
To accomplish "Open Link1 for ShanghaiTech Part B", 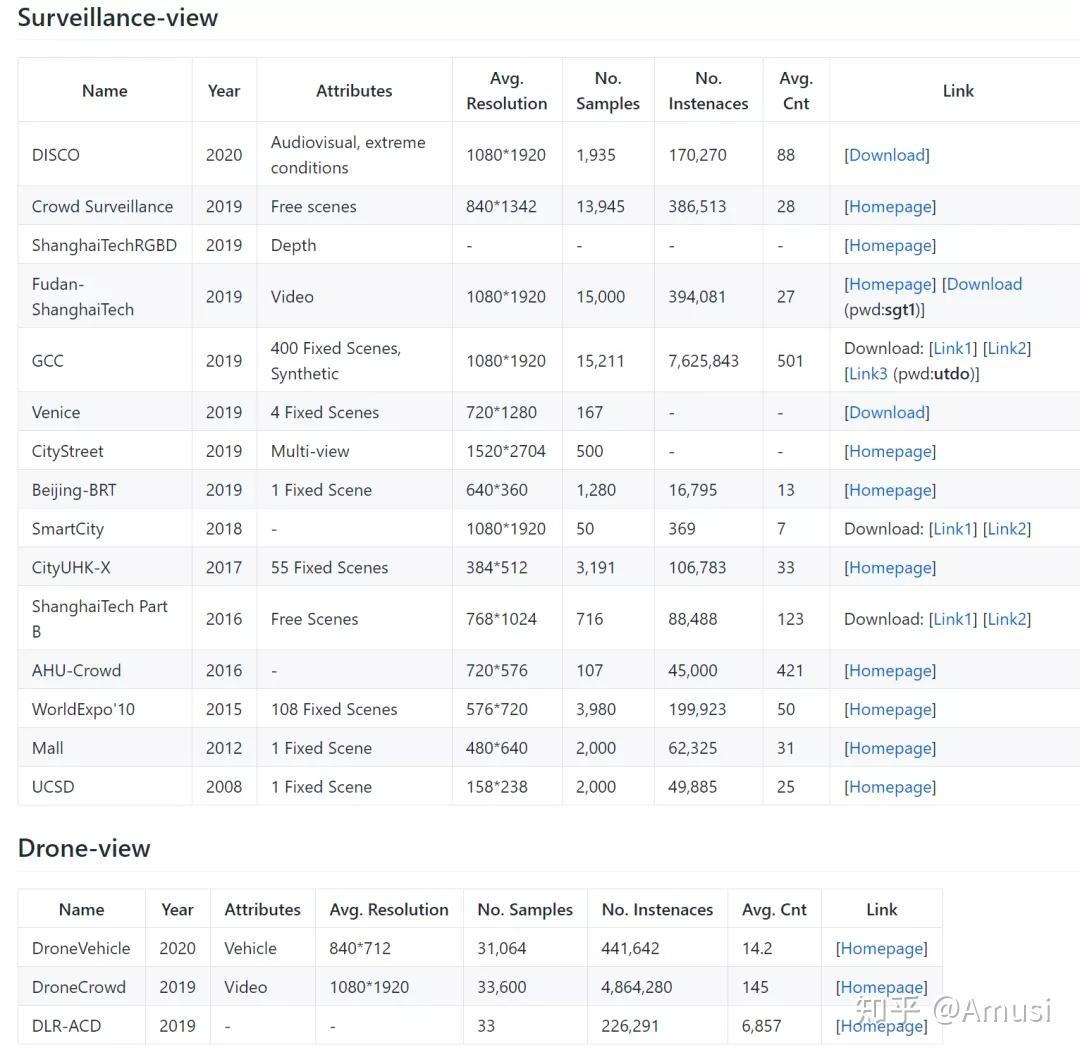I will click(x=951, y=618).
